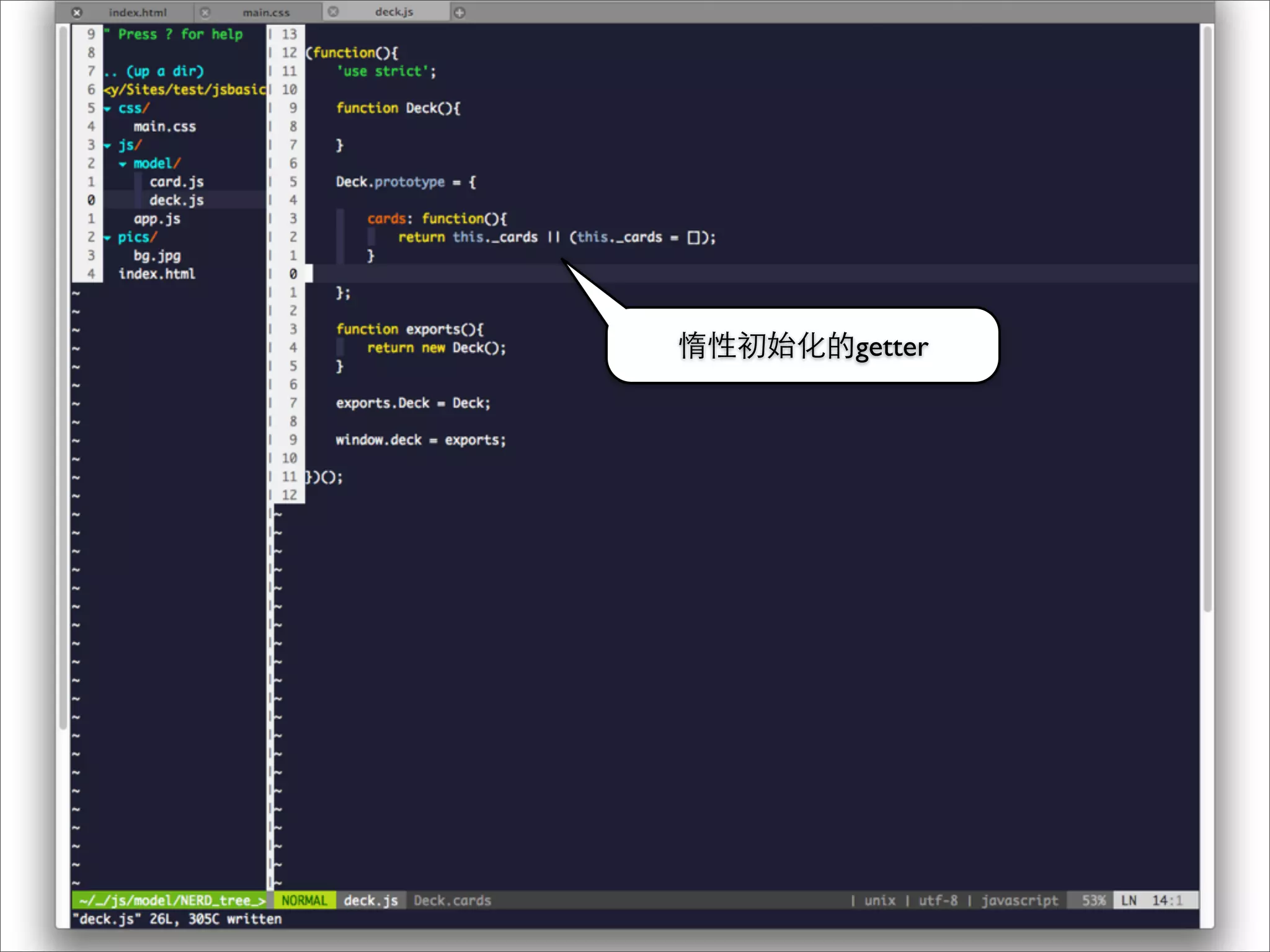Switch to the main.css tab
Viewport: 1270px width, 952px height.
click(x=266, y=12)
